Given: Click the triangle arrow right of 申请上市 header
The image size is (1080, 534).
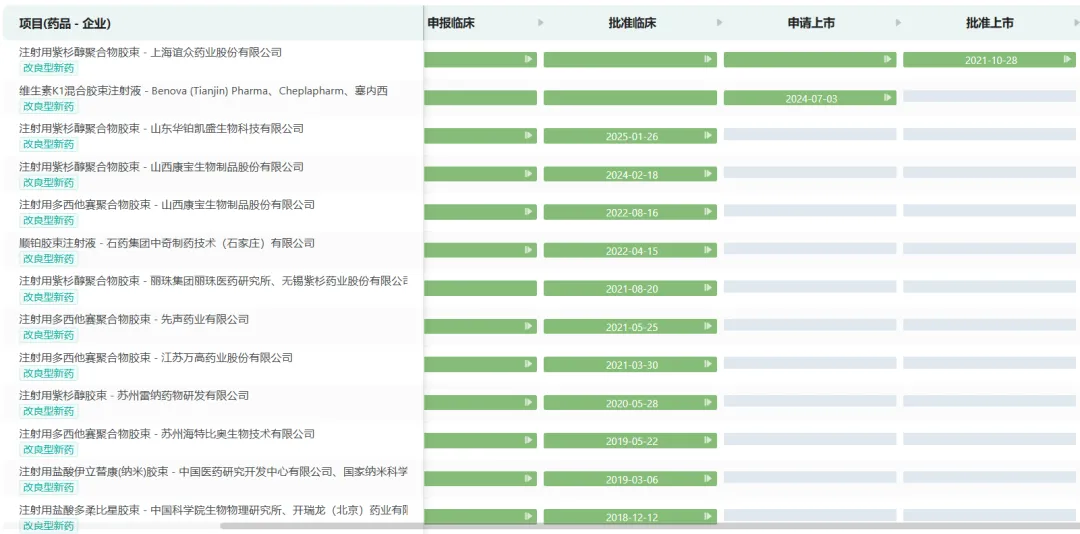Looking at the screenshot, I should [x=898, y=23].
